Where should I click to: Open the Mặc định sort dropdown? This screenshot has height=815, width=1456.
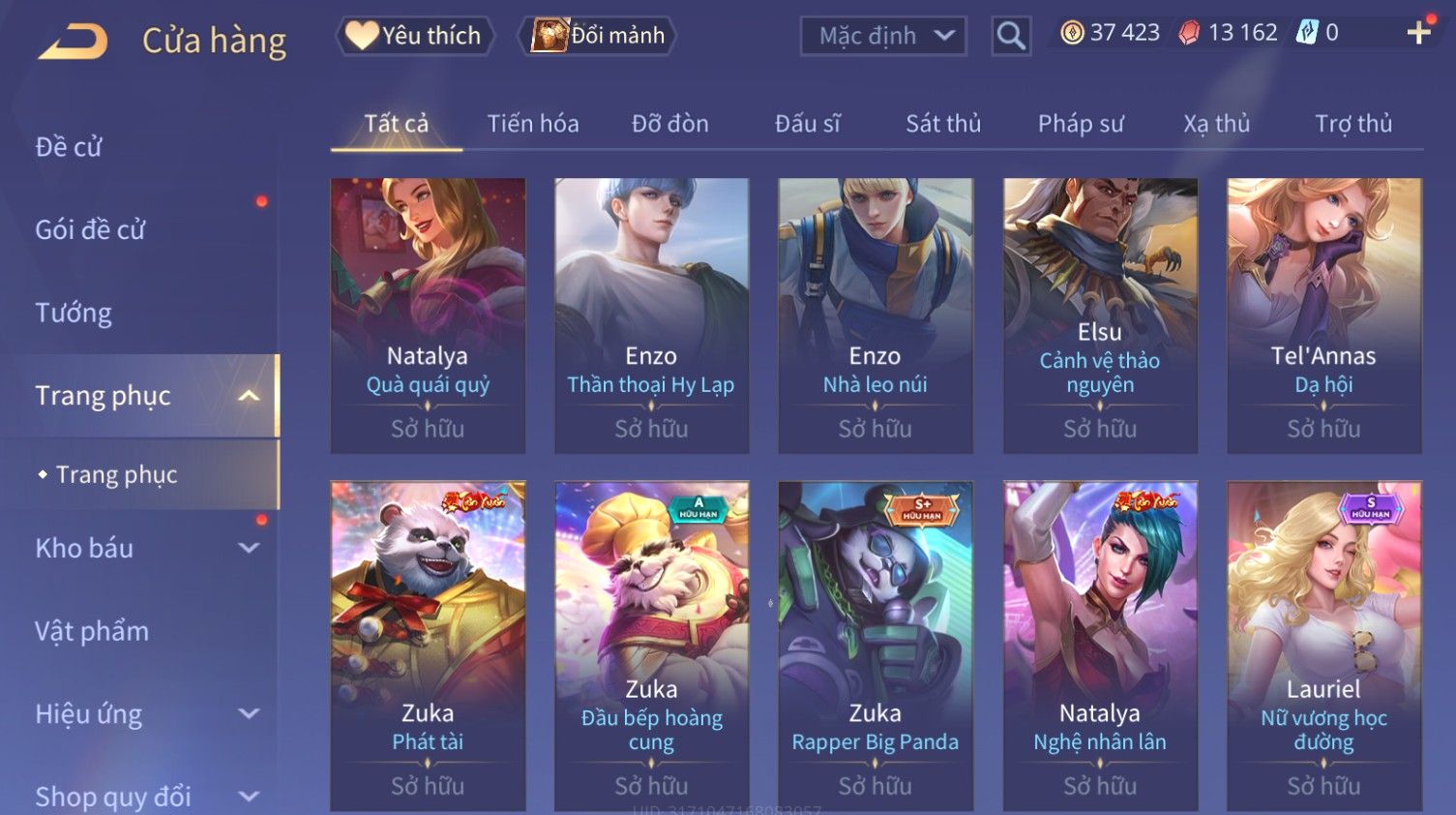point(883,36)
